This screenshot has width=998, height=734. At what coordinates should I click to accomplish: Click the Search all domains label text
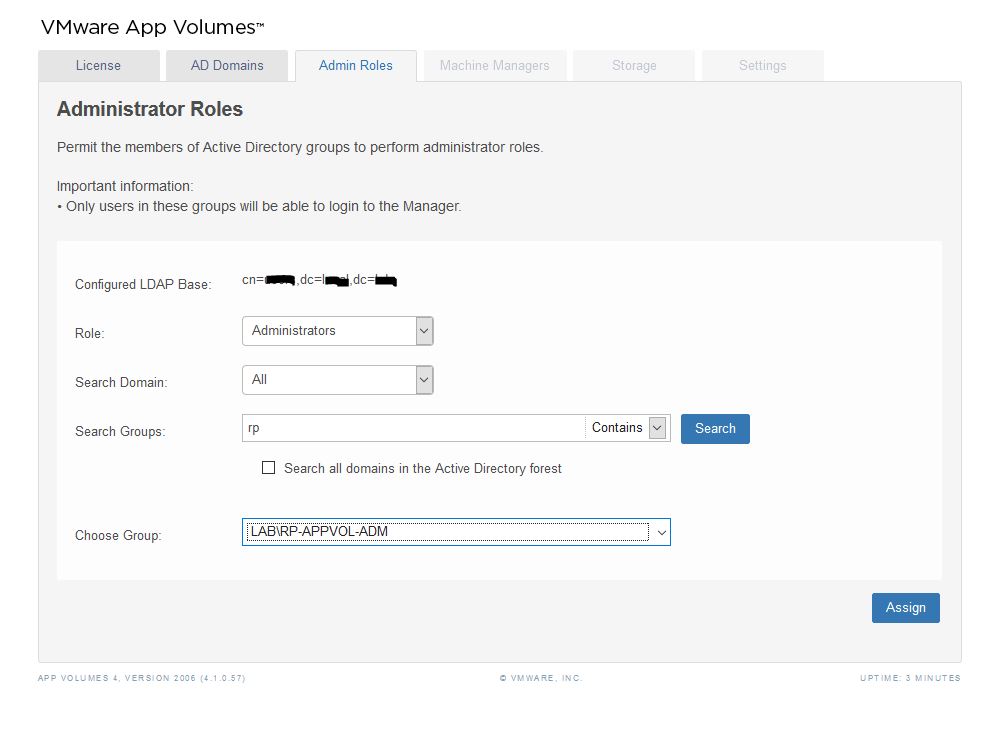(423, 469)
